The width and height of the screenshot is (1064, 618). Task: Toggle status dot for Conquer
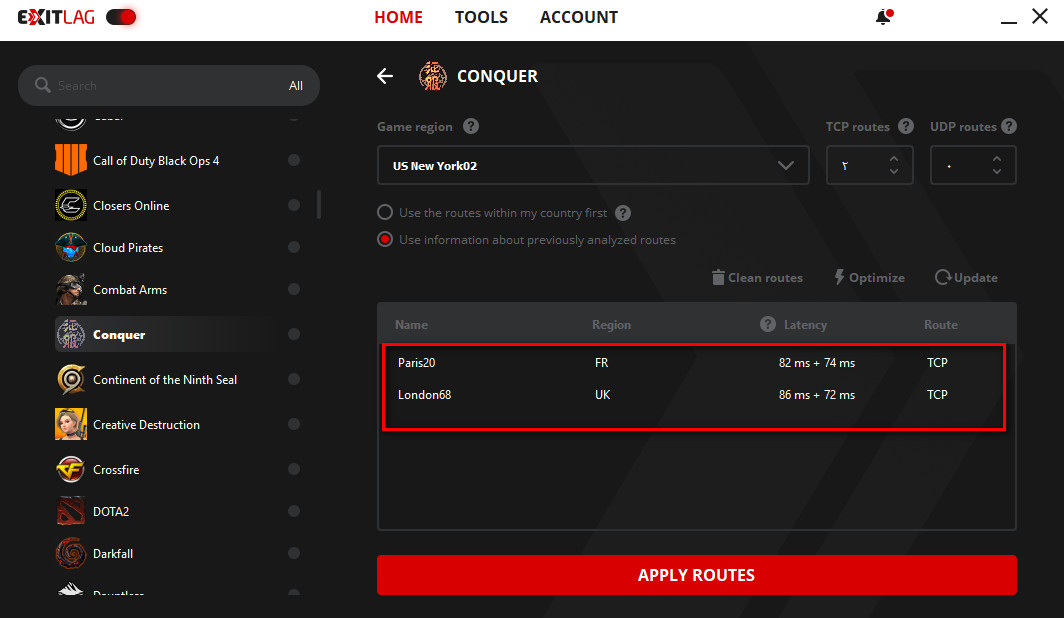click(x=294, y=334)
